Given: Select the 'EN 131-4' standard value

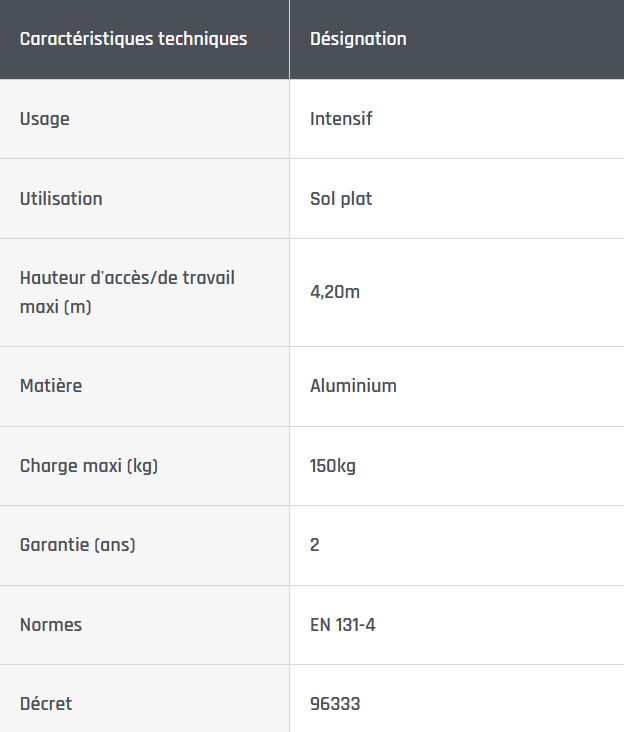Looking at the screenshot, I should click(x=343, y=625).
